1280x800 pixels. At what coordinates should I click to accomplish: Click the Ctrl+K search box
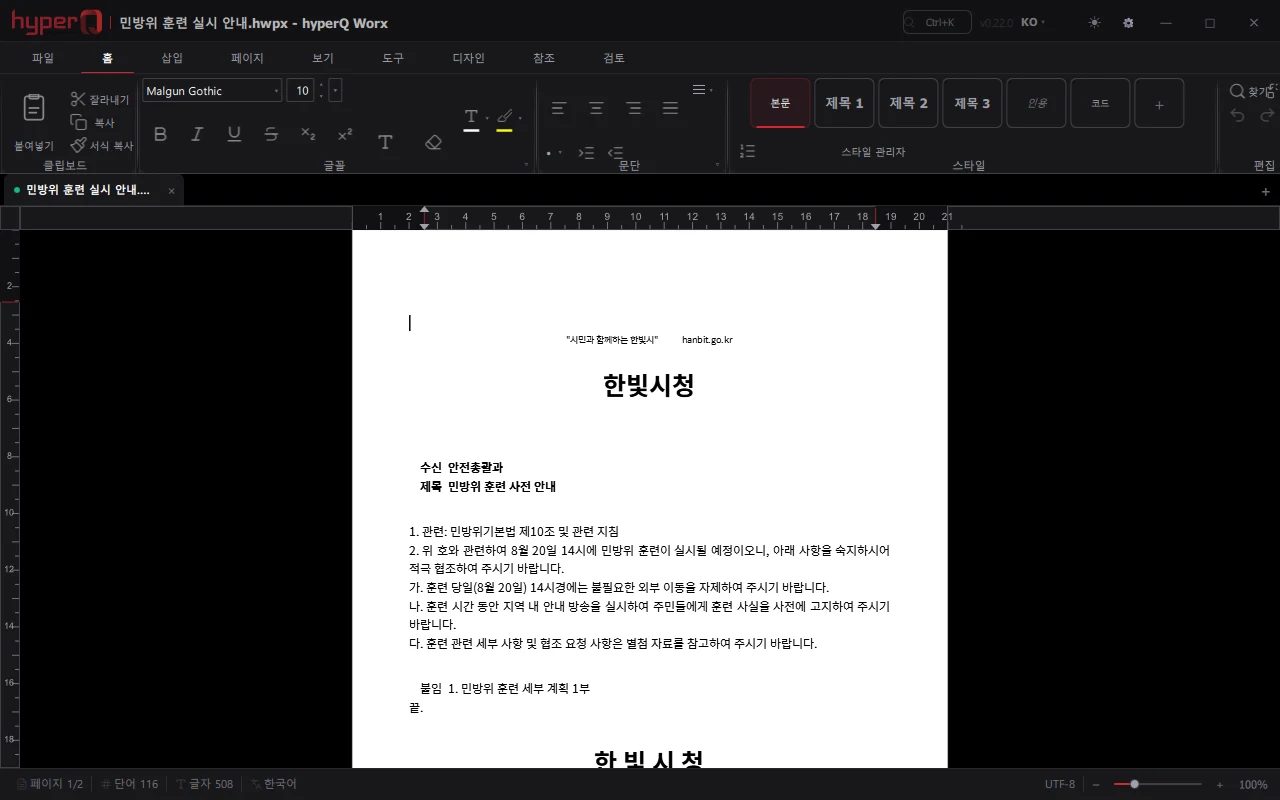[937, 22]
